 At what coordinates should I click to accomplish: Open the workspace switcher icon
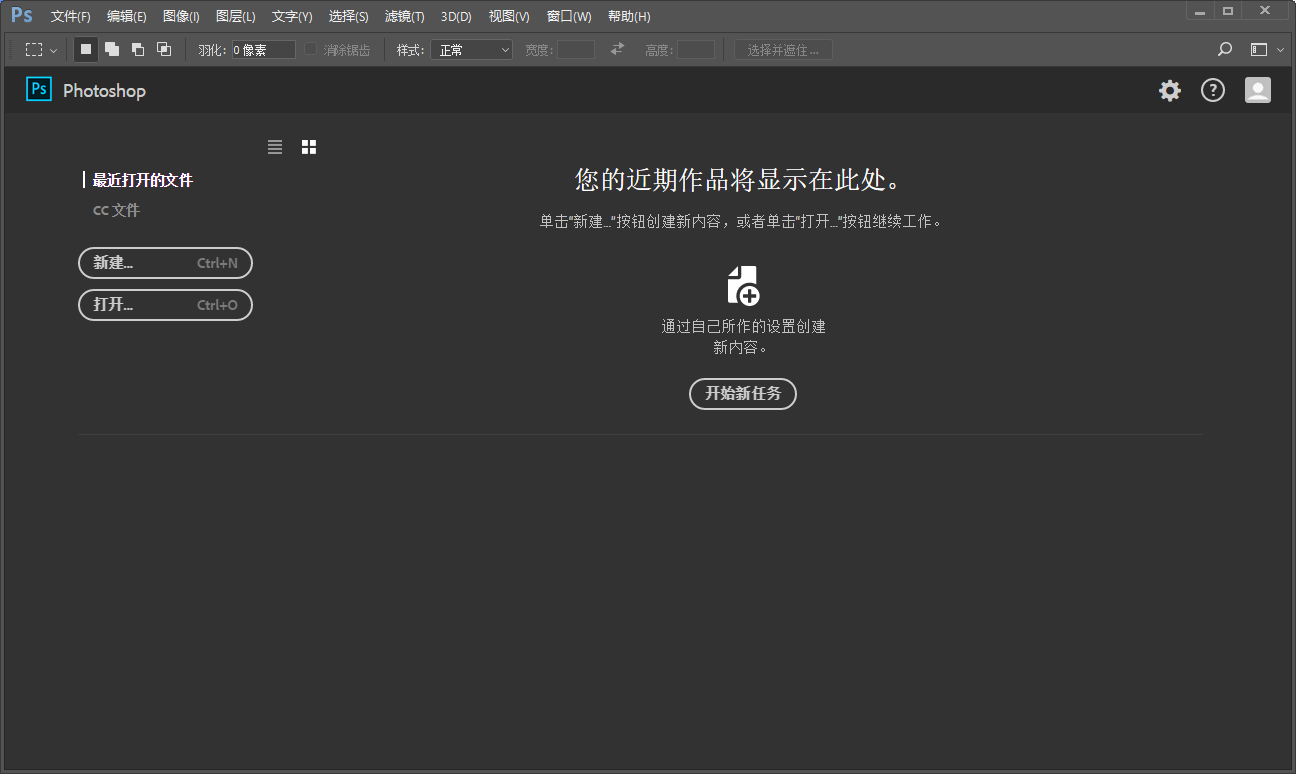pos(1259,49)
